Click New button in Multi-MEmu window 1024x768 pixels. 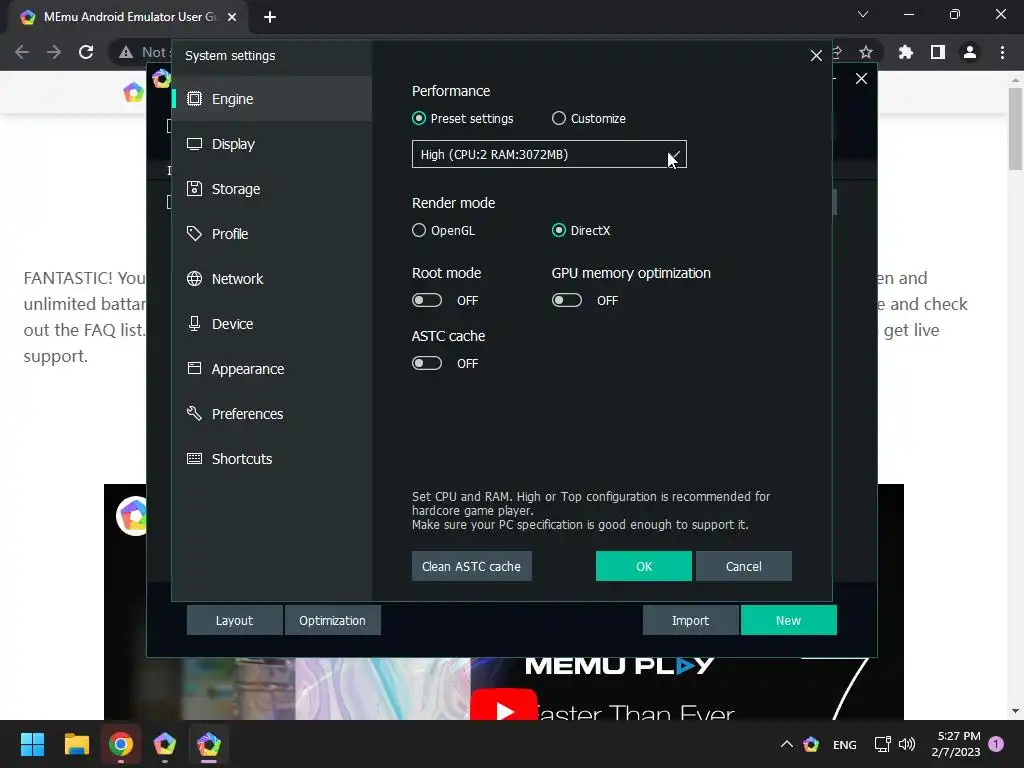coord(788,620)
